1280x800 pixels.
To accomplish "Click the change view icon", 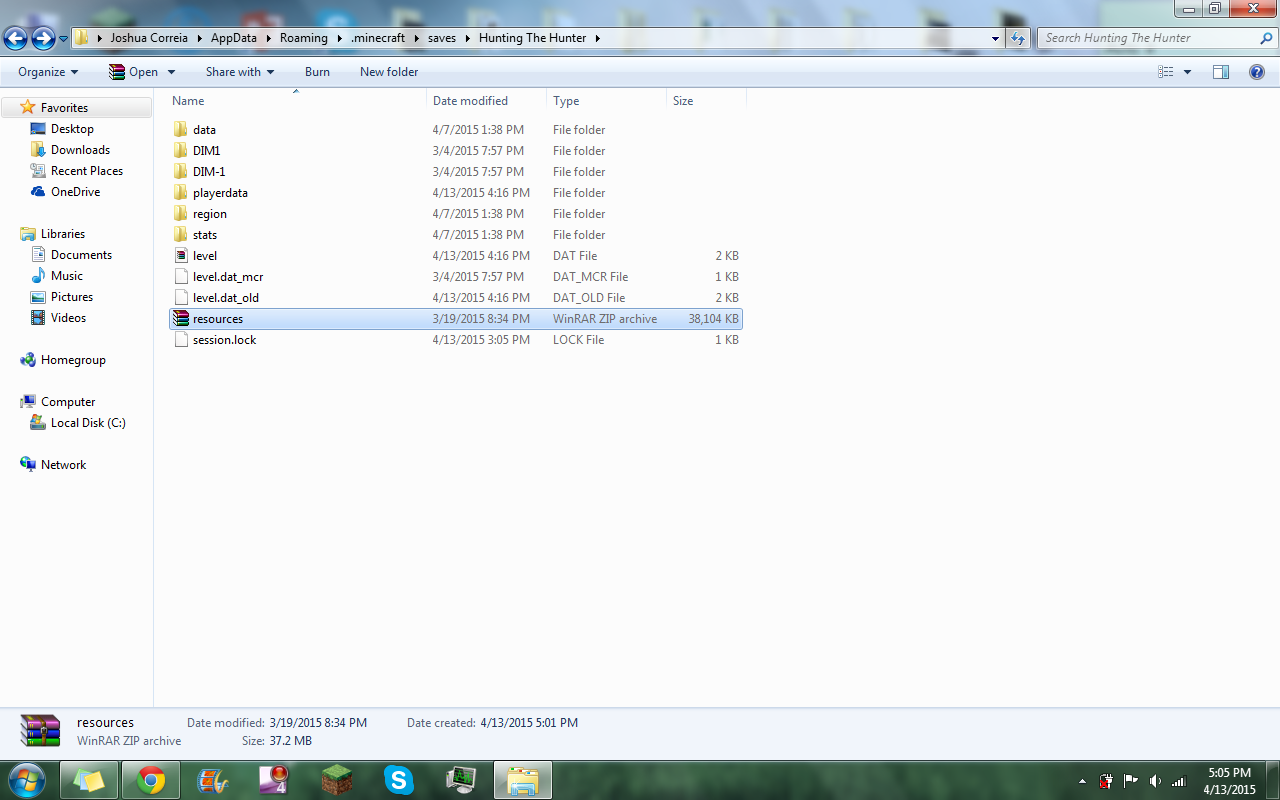I will pyautogui.click(x=1165, y=72).
